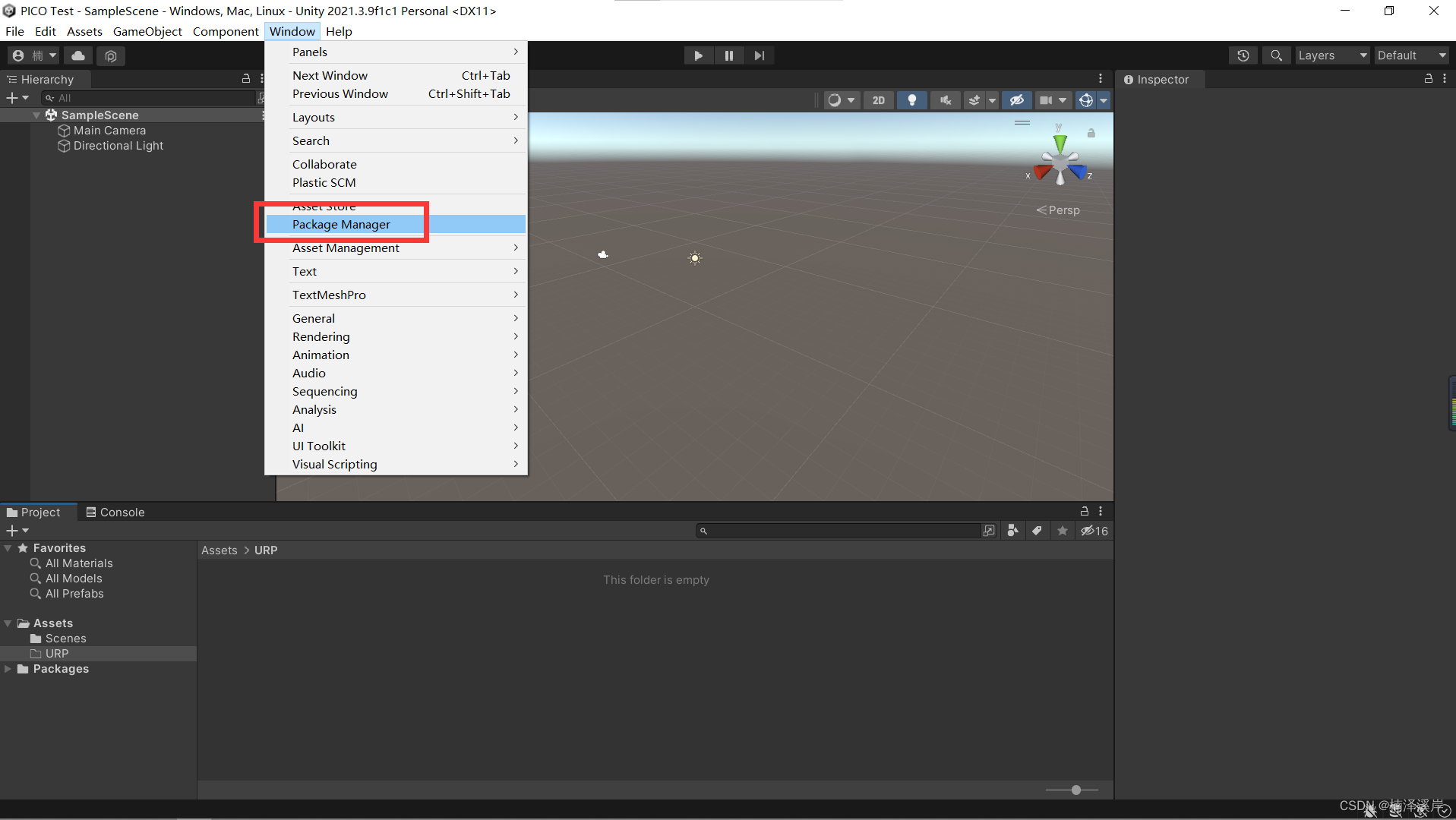
Task: Open the File menu
Action: click(14, 31)
